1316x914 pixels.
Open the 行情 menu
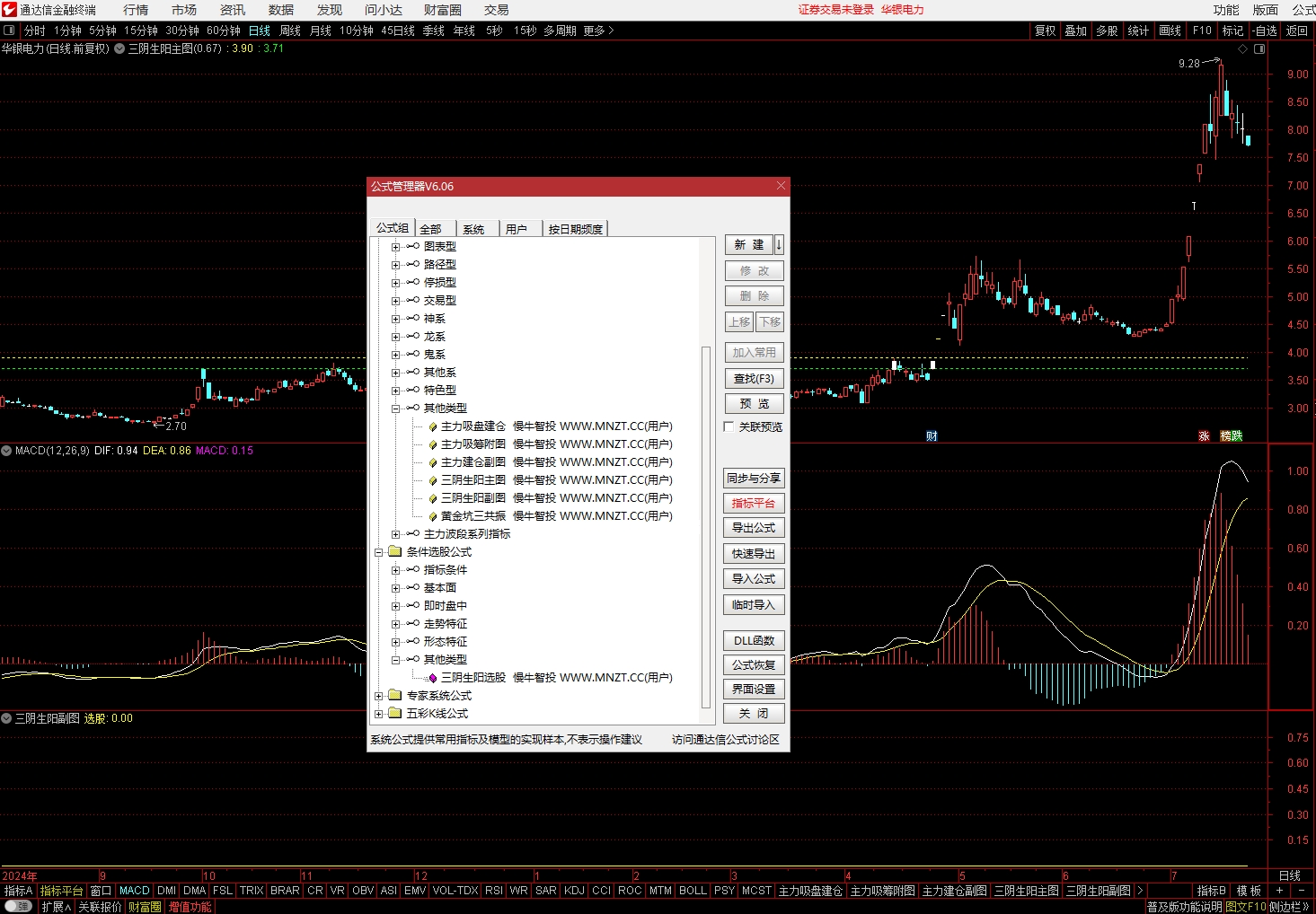136,10
